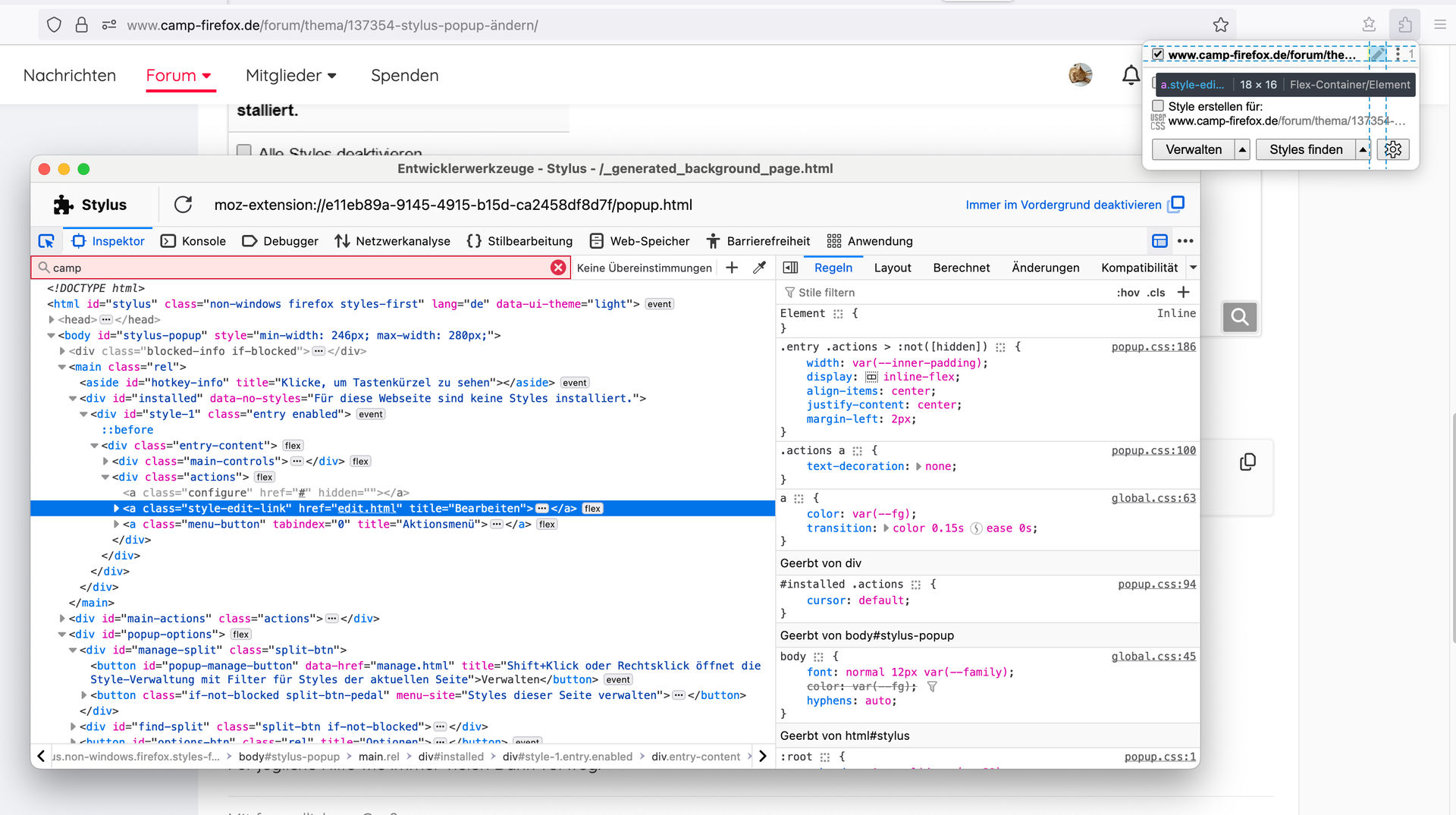This screenshot has height=815, width=1456.
Task: Bookmark this page with star icon
Action: pos(1220,25)
